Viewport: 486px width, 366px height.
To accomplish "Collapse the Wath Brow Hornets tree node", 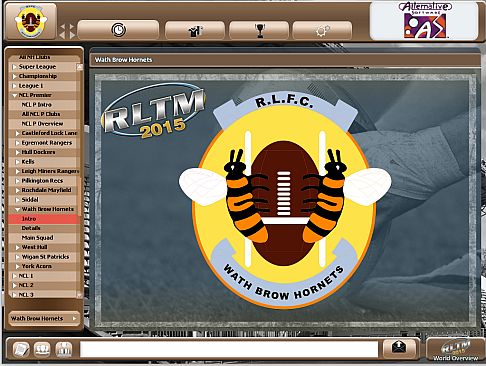I will tap(18, 209).
